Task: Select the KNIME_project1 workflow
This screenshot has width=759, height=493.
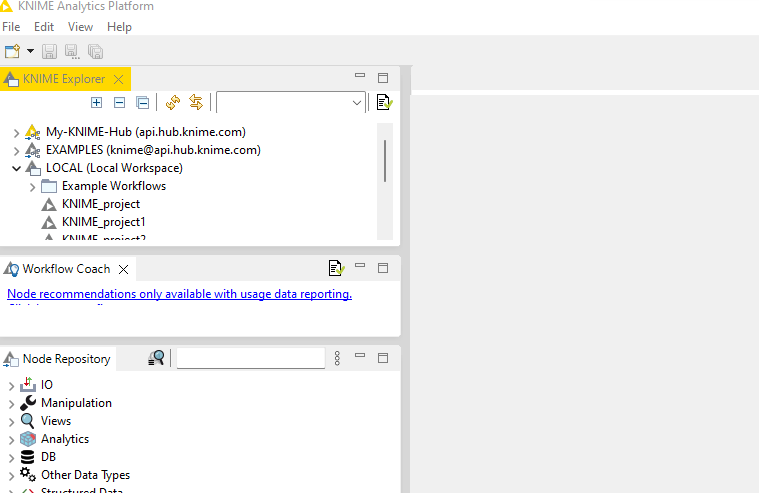Action: click(x=104, y=222)
